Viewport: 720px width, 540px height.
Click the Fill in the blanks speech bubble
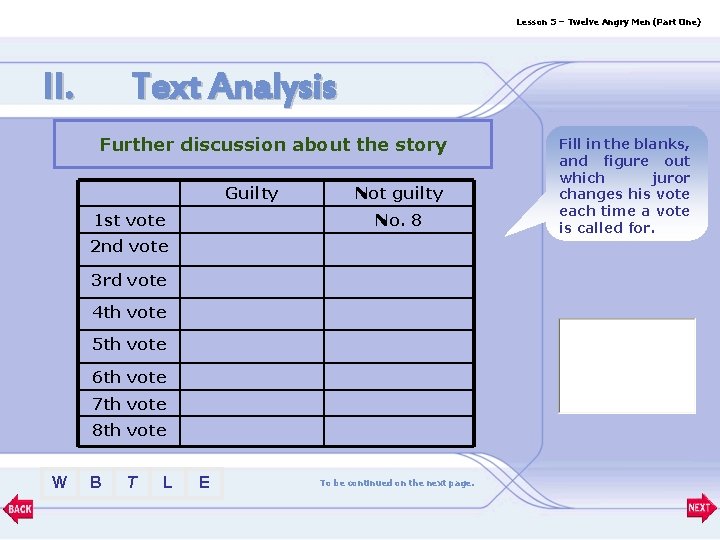[x=624, y=185]
